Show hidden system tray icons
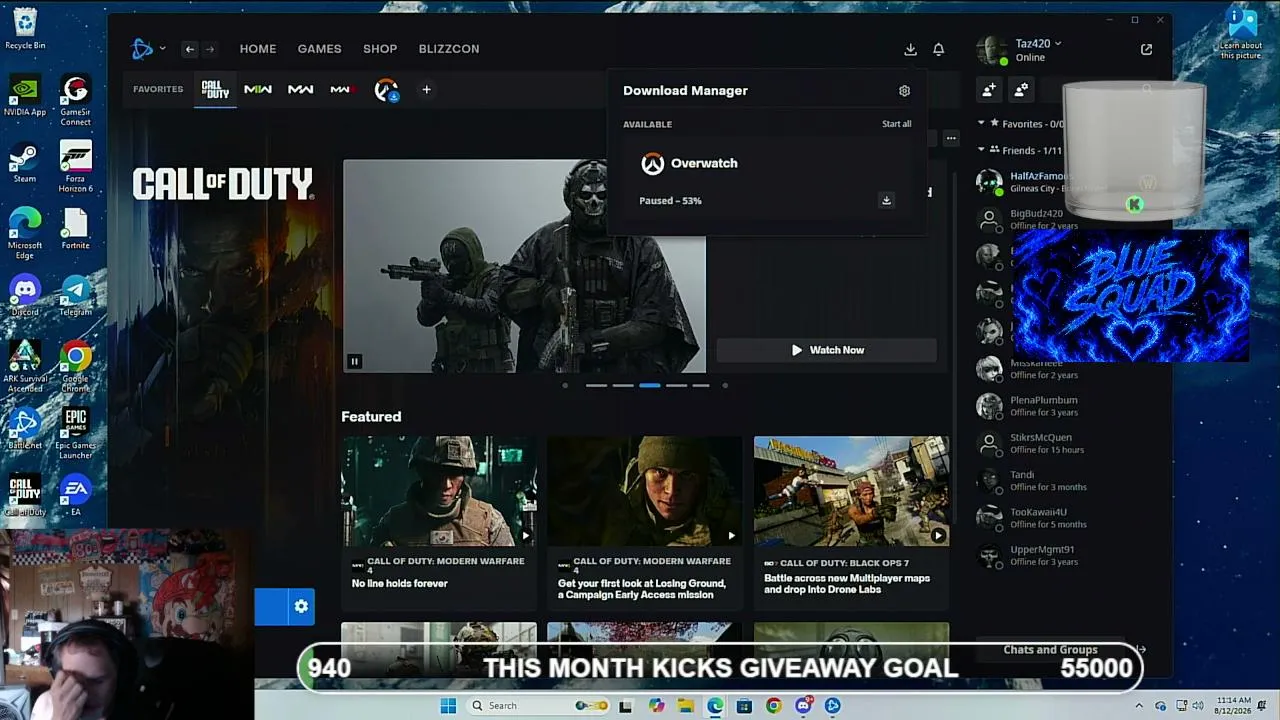1280x720 pixels. point(1138,706)
